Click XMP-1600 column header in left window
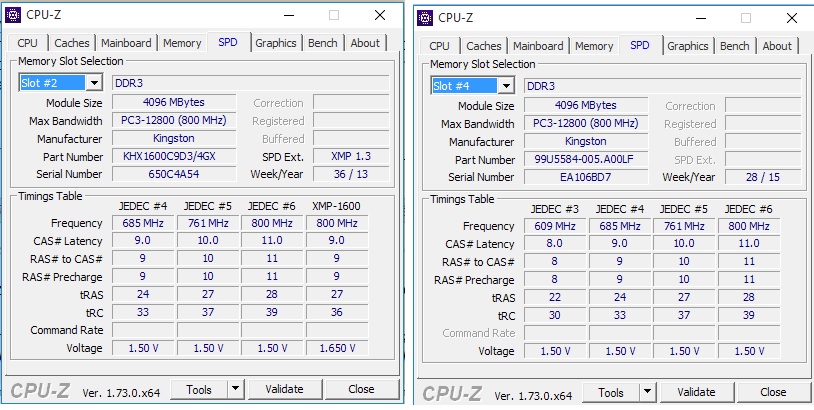Screen dimensions: 814x410 coord(336,206)
